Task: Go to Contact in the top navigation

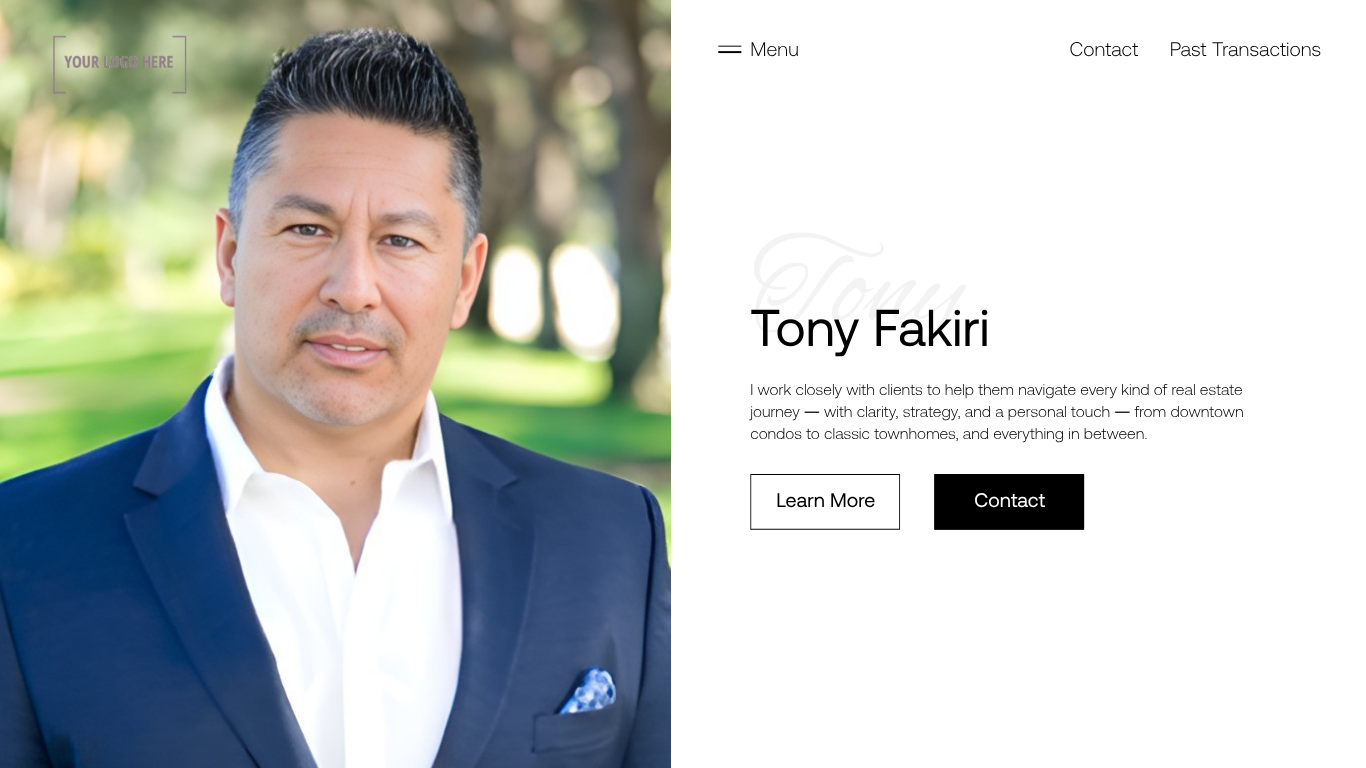Action: pos(1103,49)
